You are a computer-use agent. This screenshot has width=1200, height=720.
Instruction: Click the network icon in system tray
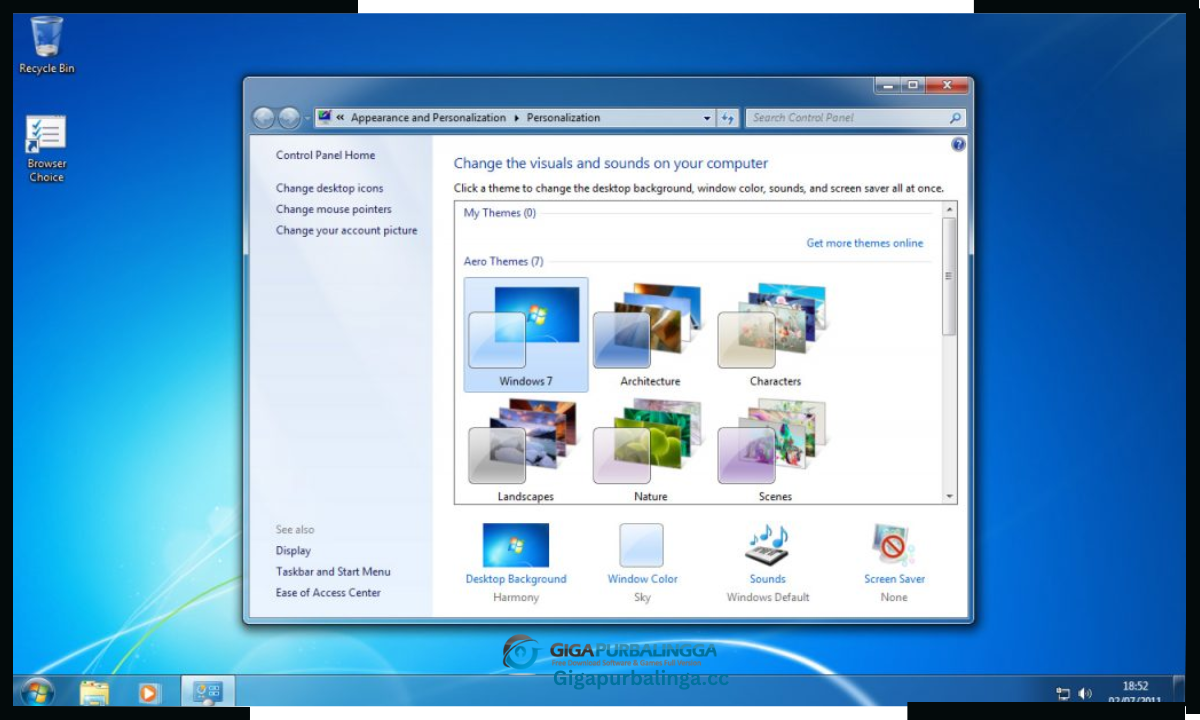(x=1063, y=693)
